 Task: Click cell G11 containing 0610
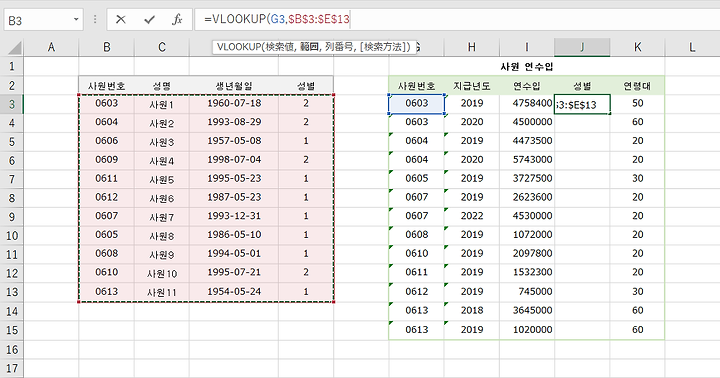[x=416, y=254]
